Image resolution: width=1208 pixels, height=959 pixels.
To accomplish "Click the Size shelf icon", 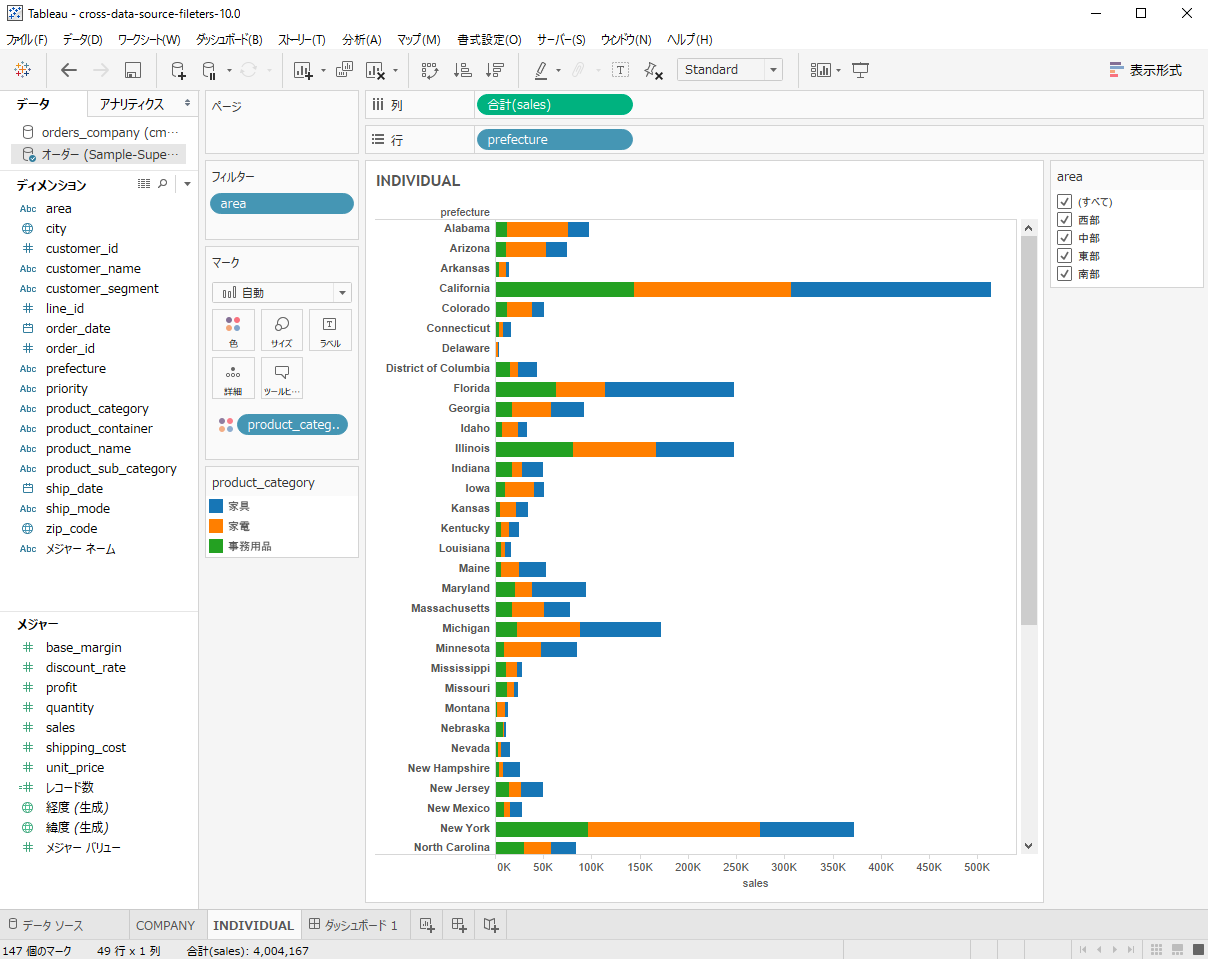I will point(281,330).
